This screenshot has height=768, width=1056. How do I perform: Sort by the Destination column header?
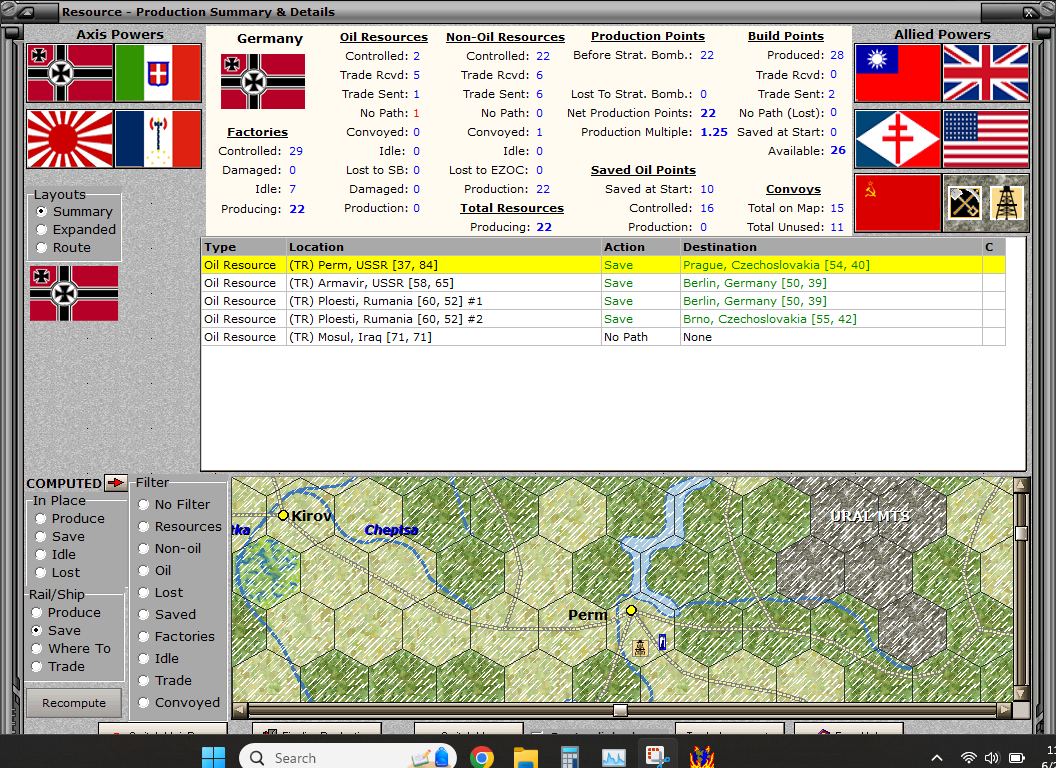(831, 247)
